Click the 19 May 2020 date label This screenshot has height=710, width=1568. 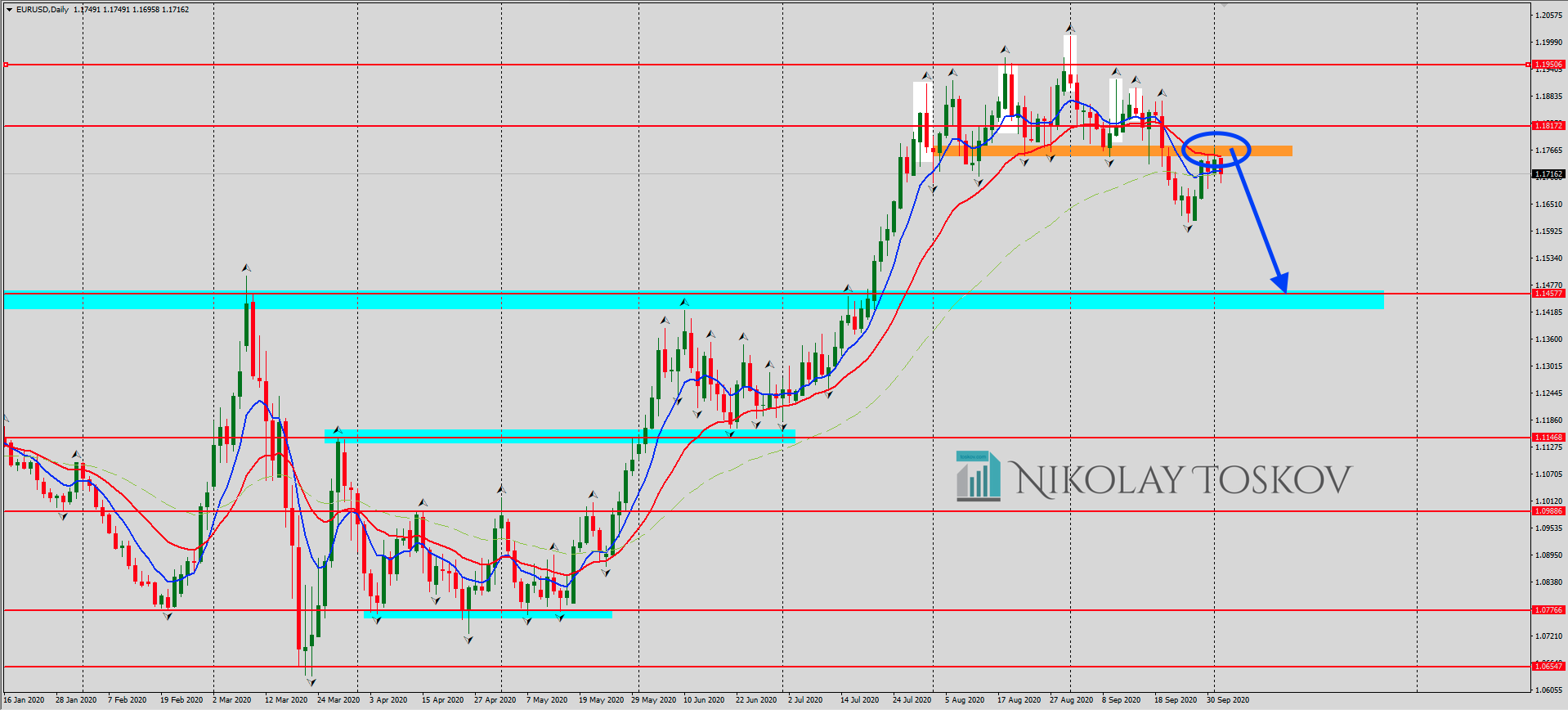[600, 700]
